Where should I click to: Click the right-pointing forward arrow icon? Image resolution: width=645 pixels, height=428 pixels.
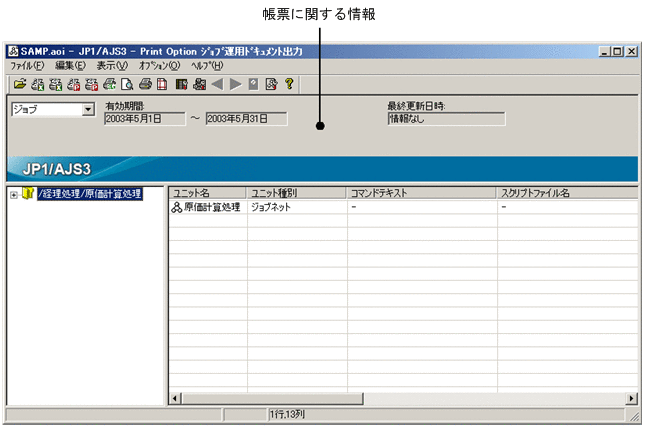[x=235, y=84]
